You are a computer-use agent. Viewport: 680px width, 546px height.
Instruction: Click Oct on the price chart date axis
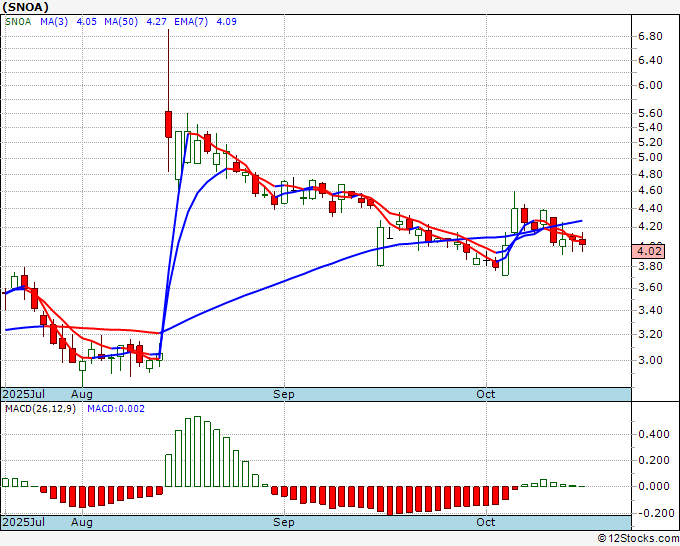coord(486,394)
